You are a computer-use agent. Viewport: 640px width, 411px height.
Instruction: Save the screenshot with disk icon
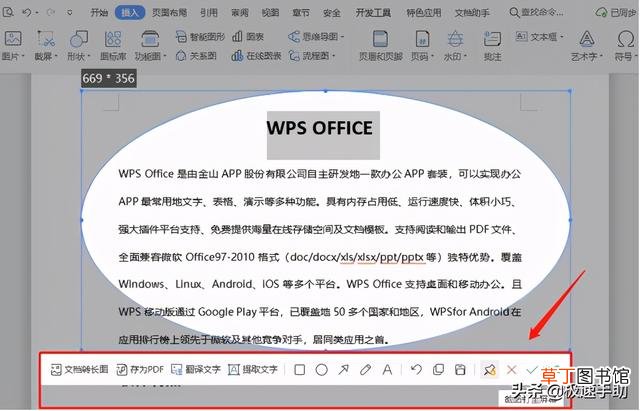[x=460, y=370]
